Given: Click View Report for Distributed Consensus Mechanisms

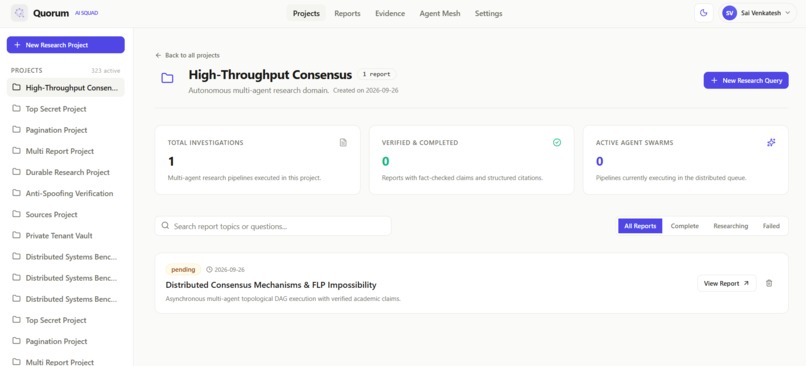Looking at the screenshot, I should click(x=726, y=283).
